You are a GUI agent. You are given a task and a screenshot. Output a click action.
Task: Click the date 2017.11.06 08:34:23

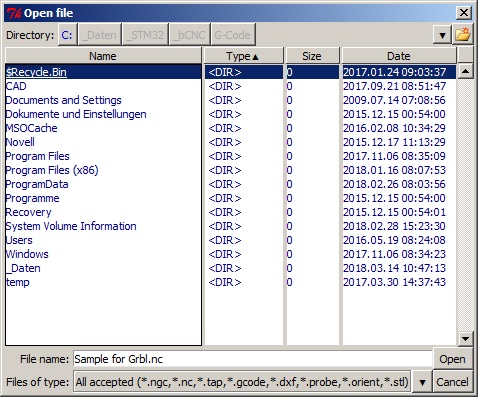(x=394, y=254)
